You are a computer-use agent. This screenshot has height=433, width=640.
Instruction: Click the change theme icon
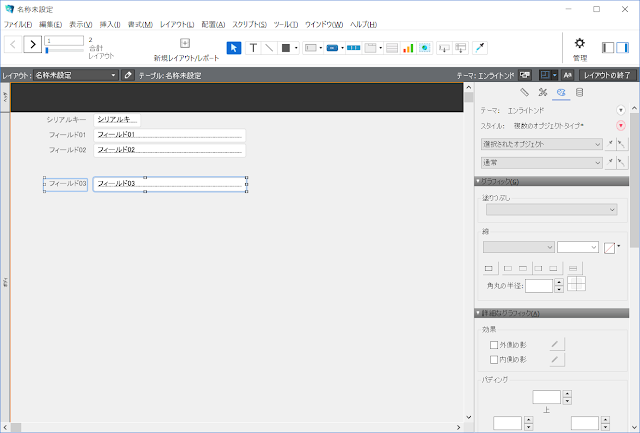pos(524,75)
